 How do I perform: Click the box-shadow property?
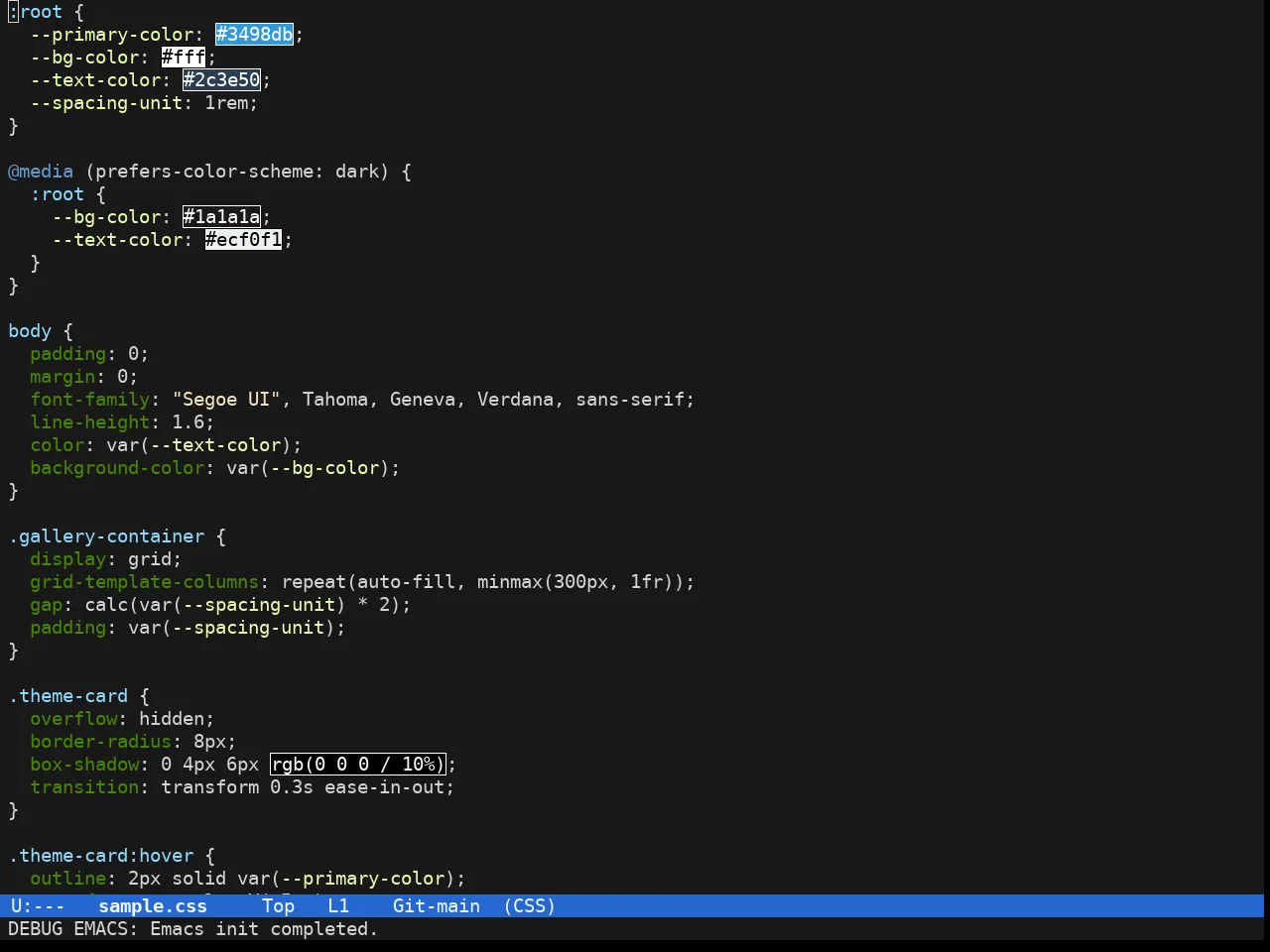pos(84,765)
